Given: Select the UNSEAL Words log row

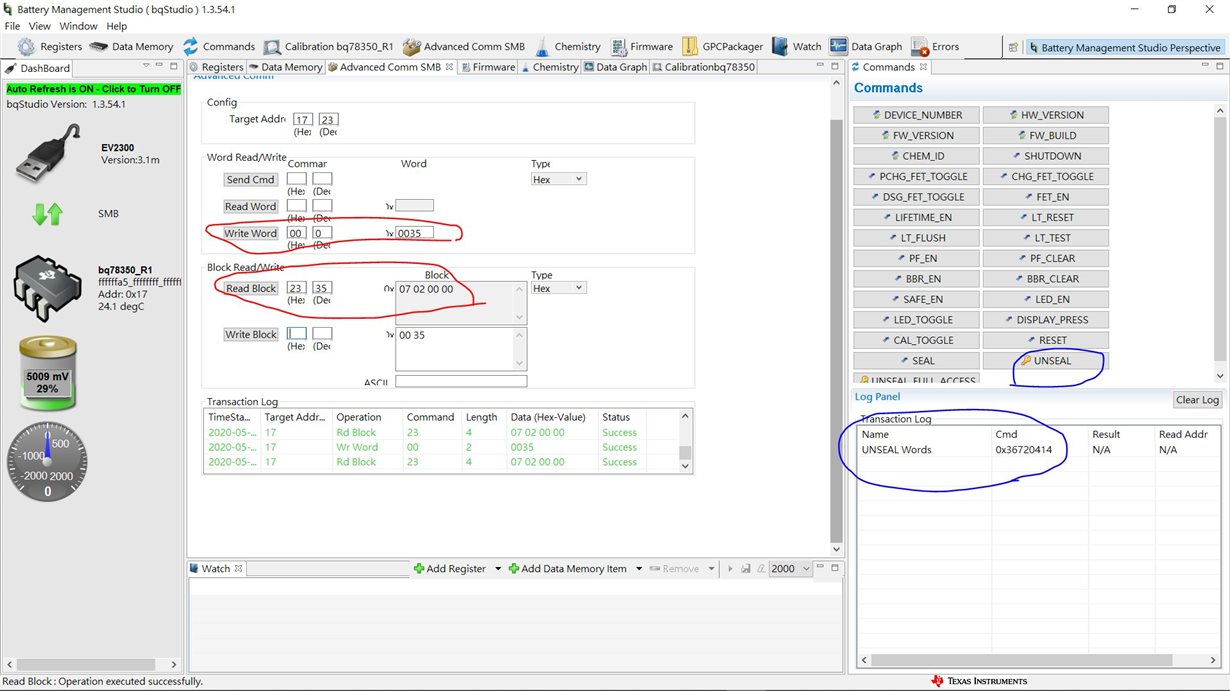Looking at the screenshot, I should [x=1039, y=450].
